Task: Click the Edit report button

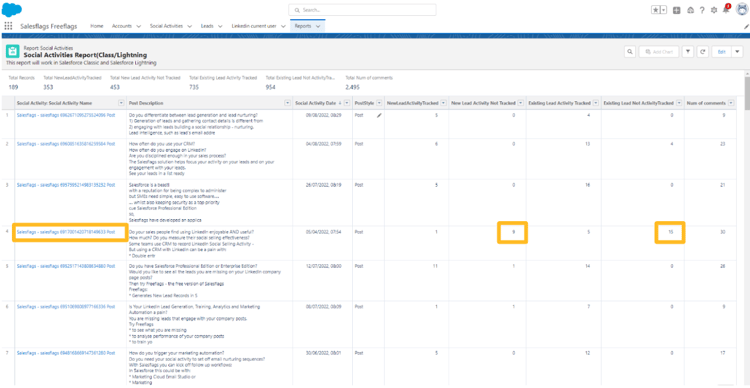Action: point(721,52)
